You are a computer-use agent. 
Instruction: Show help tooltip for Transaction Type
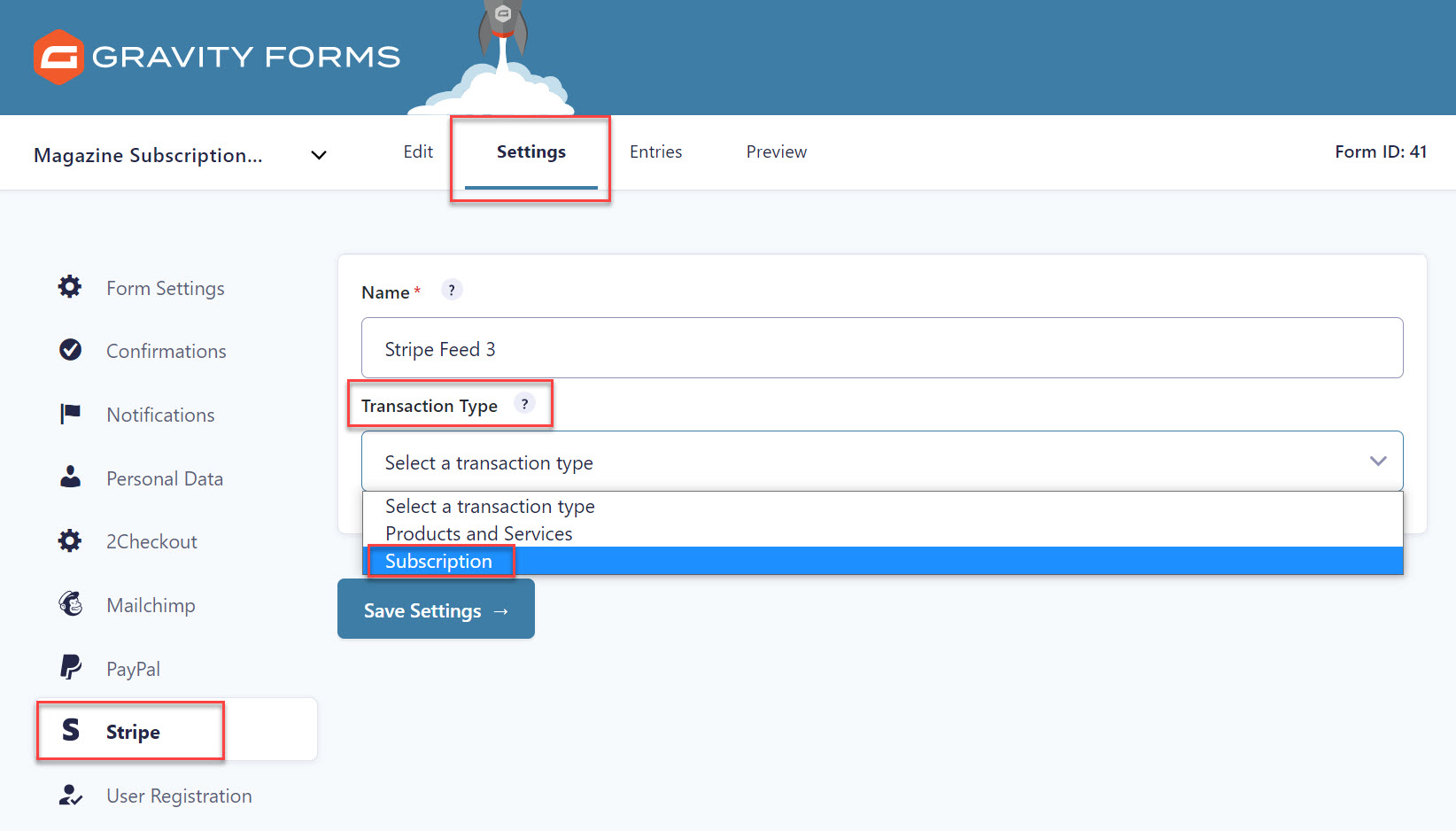(x=524, y=404)
